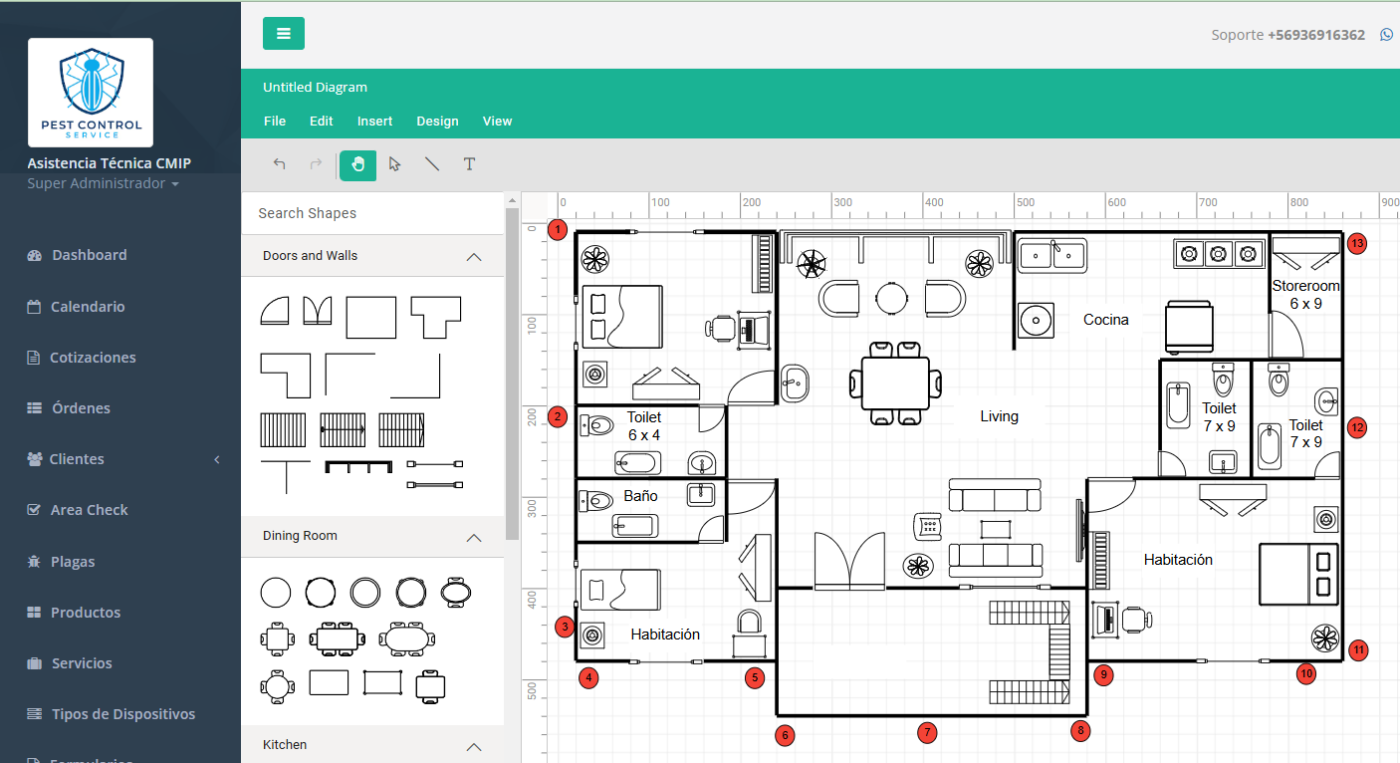
Task: Click the Plagas bug icon in sidebar
Action: point(34,561)
